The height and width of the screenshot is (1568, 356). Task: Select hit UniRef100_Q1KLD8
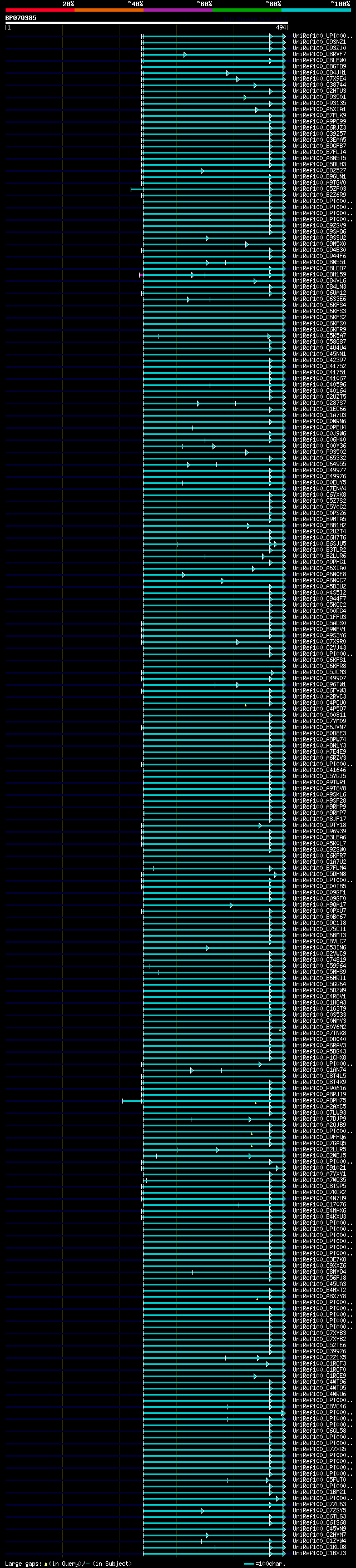319,1547
